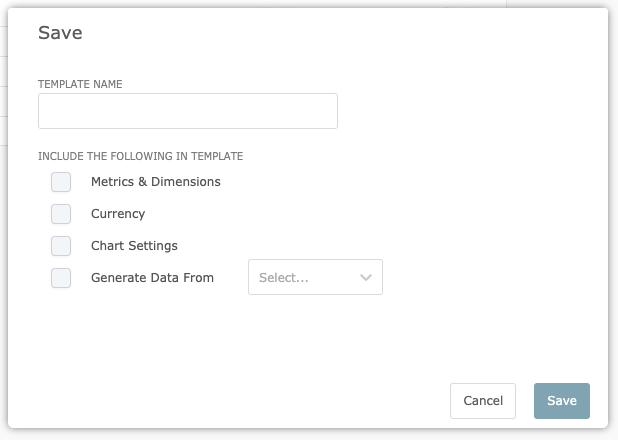Enable the Metrics & Dimensions checkbox
This screenshot has width=618, height=440.
(x=61, y=182)
